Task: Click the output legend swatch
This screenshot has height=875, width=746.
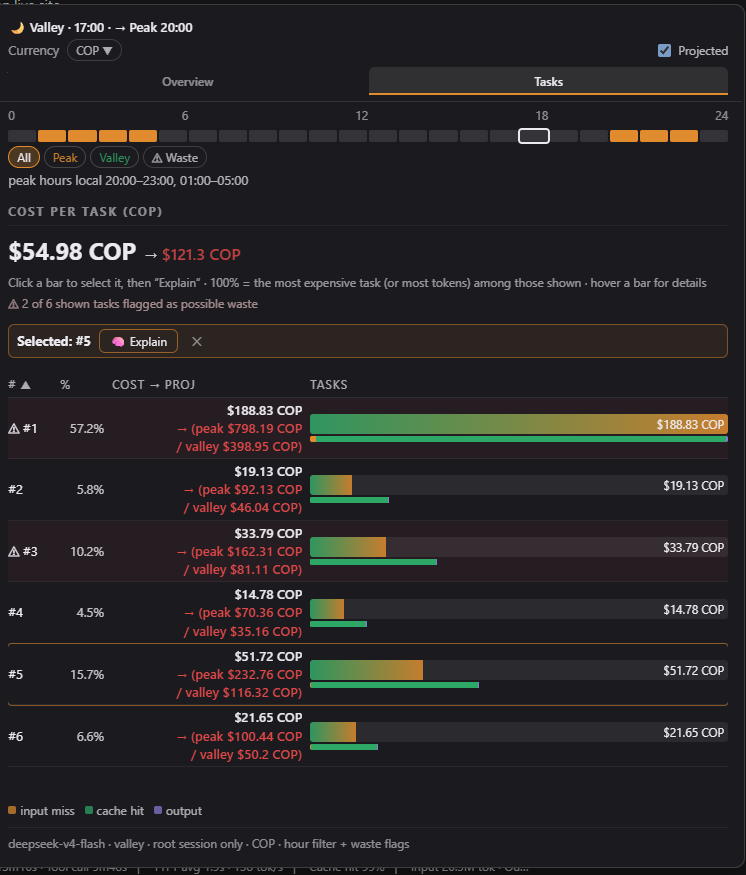Action: click(x=158, y=810)
